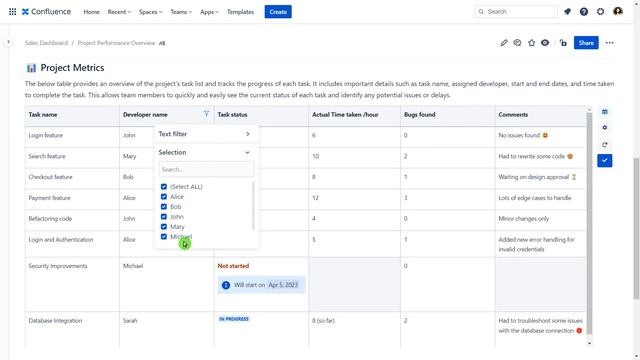Expand the left sidebar arrow
Screen dimensions: 640x360
click(8, 42)
